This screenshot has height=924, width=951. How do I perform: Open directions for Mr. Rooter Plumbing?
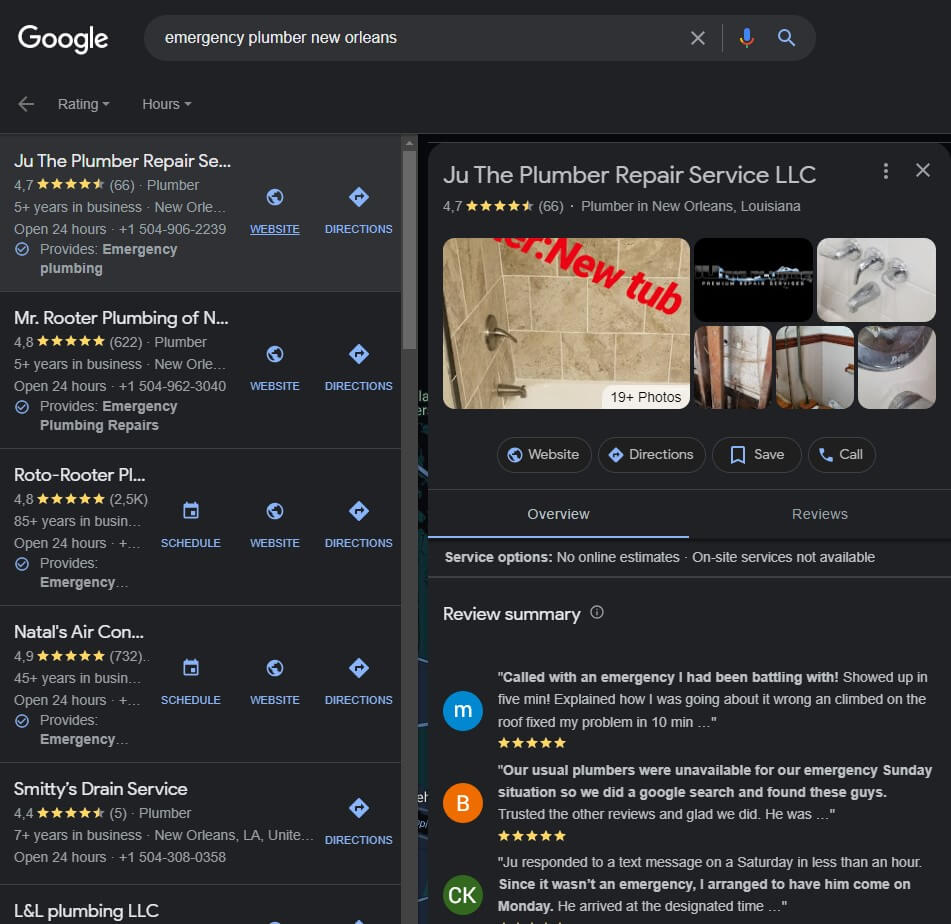tap(358, 366)
